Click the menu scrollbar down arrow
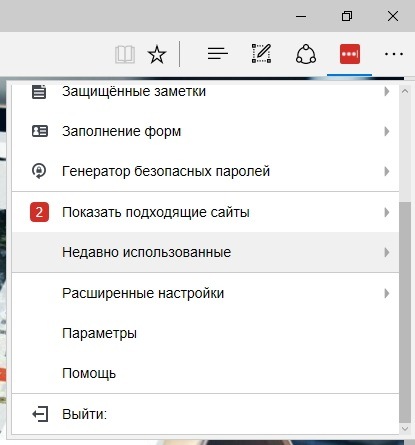The image size is (415, 445). (405, 429)
